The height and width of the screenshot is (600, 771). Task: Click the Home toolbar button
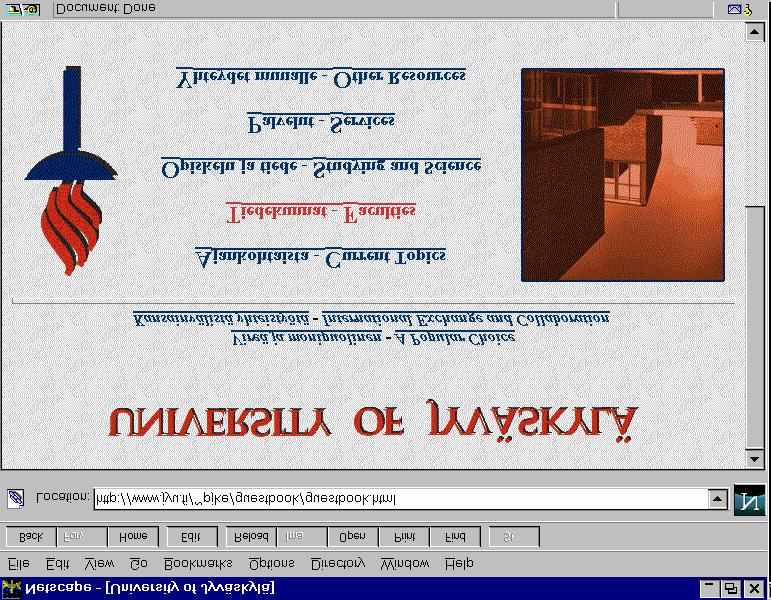point(133,537)
